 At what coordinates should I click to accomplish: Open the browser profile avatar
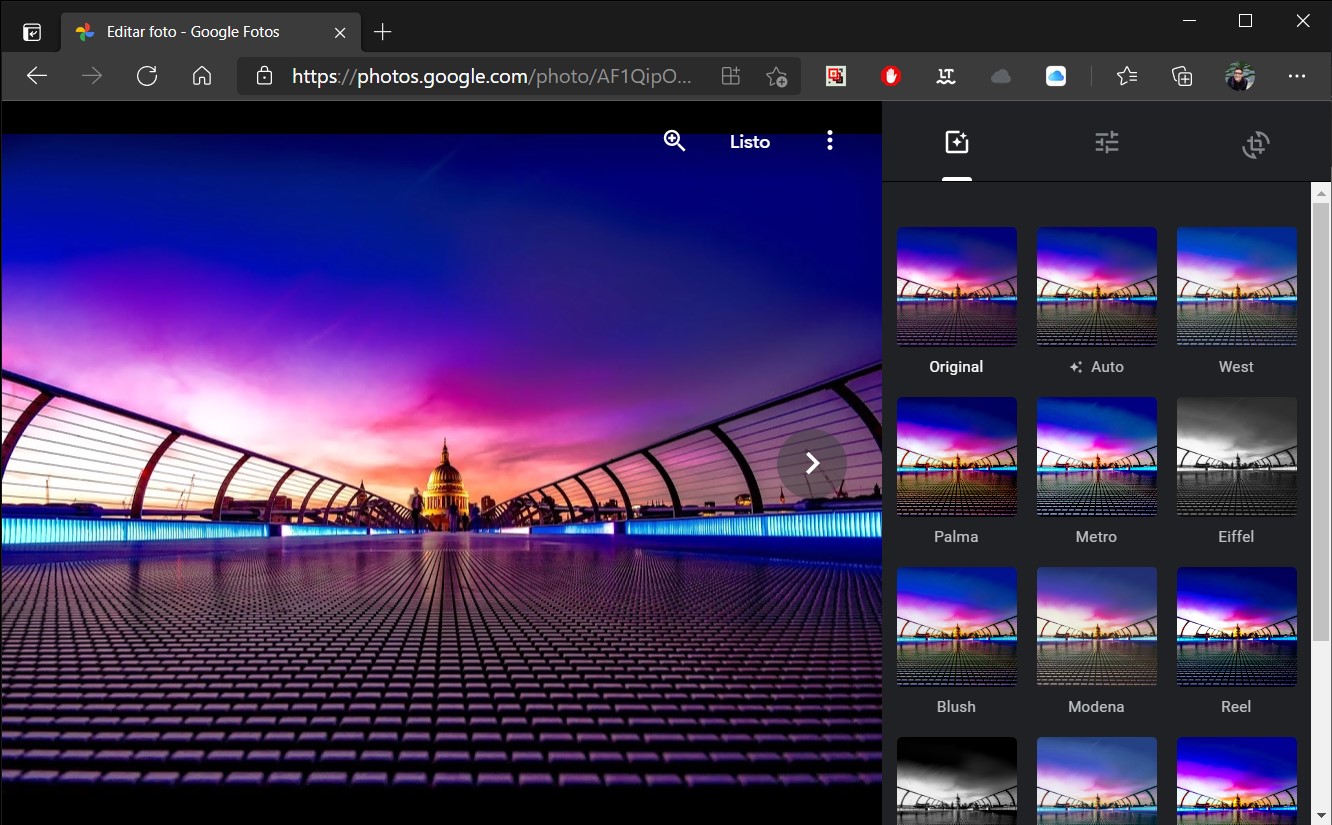pyautogui.click(x=1240, y=76)
